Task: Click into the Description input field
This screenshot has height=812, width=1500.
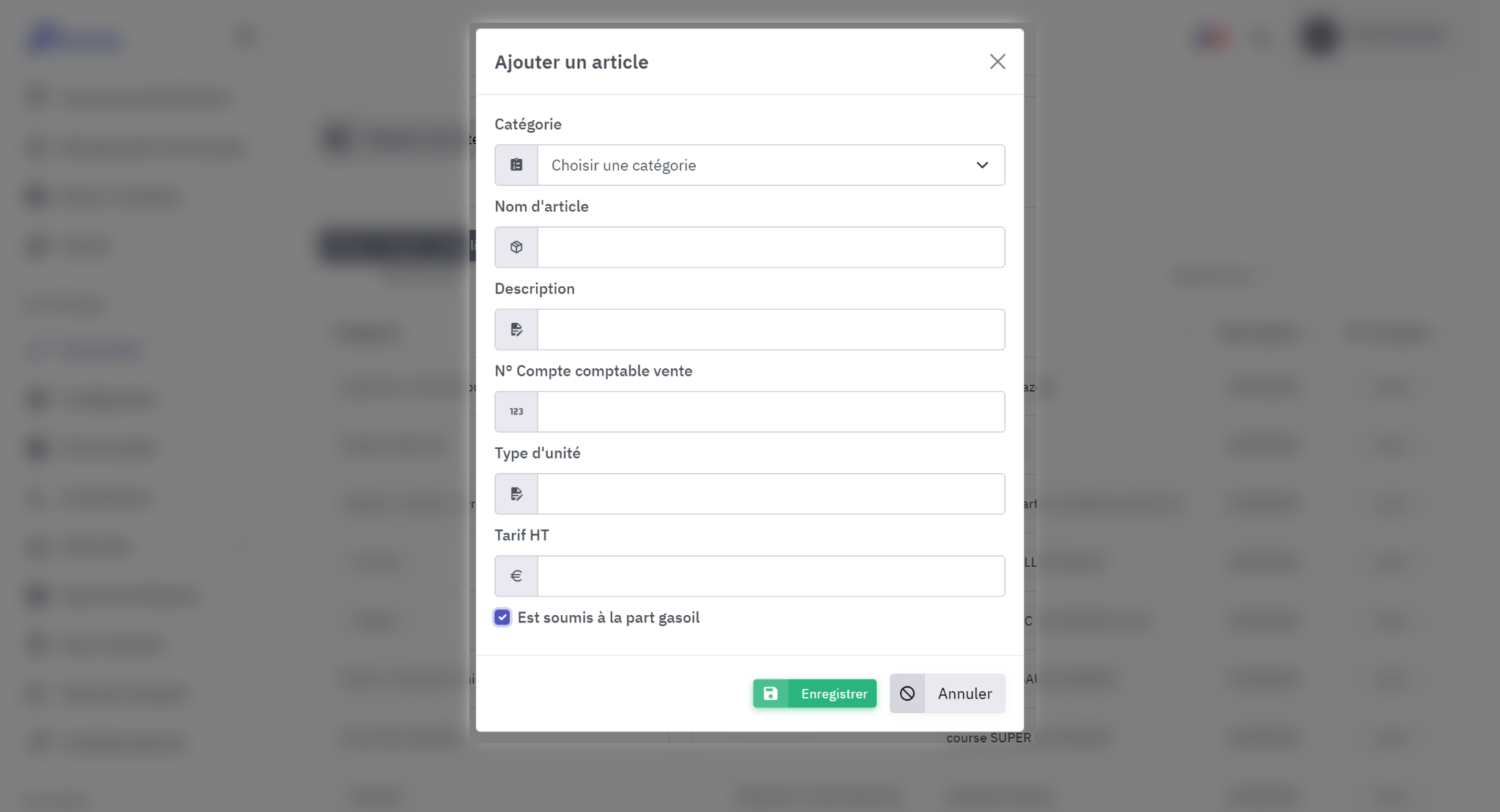Action: coord(771,329)
